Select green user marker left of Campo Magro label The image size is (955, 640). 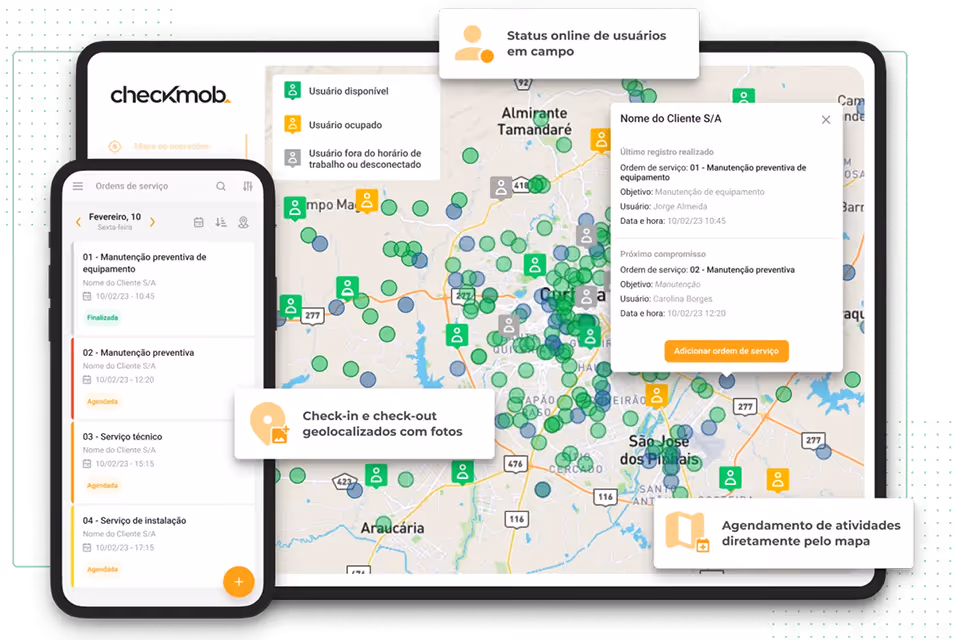295,208
